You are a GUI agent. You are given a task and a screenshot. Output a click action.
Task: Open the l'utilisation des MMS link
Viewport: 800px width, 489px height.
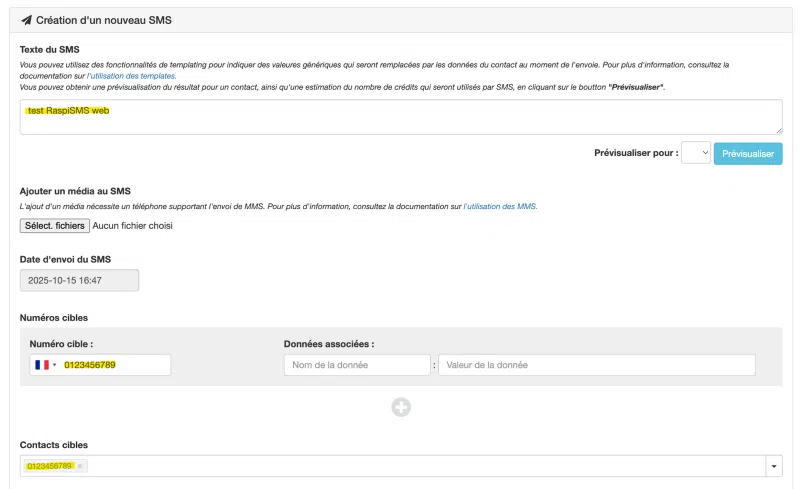pos(500,206)
